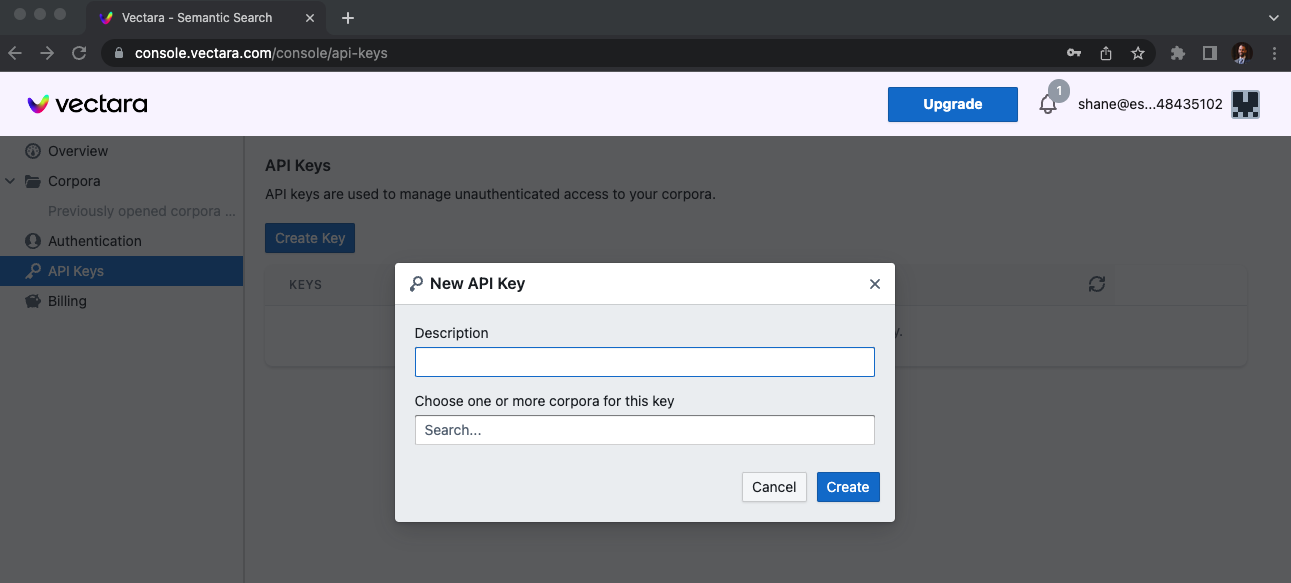The width and height of the screenshot is (1291, 583).
Task: Bookmark this page with the star
Action: point(1138,53)
